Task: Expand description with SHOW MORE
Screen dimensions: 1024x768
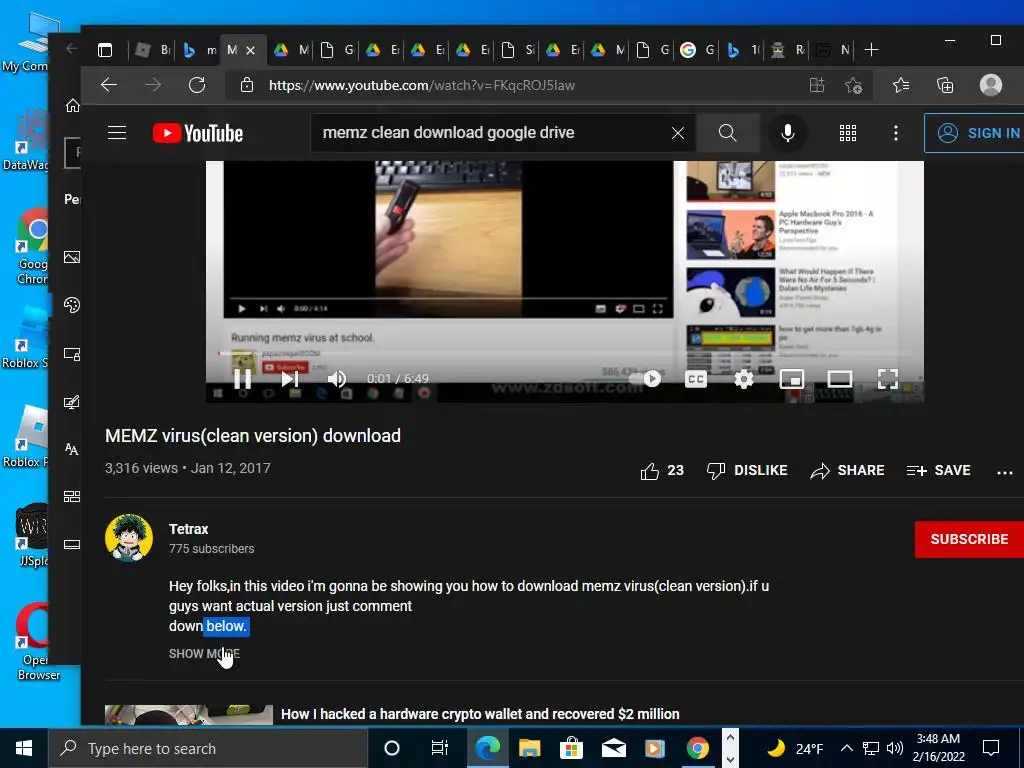Action: (204, 654)
